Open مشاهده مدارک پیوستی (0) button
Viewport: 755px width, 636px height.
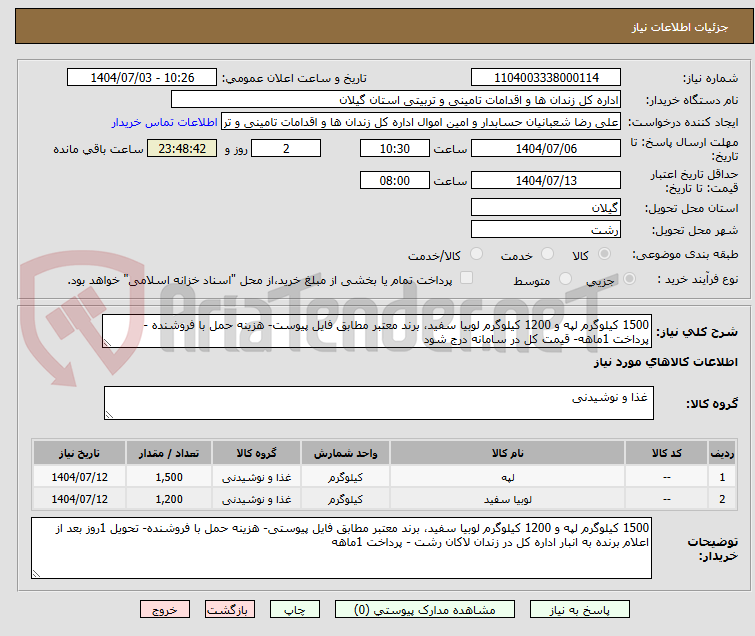[x=425, y=610]
